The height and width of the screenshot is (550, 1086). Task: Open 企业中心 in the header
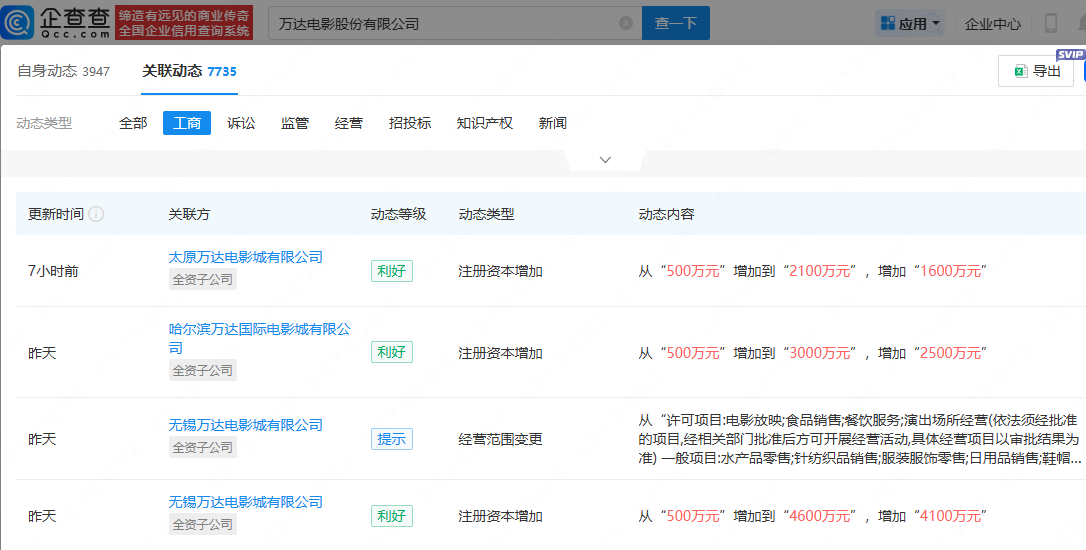point(992,23)
